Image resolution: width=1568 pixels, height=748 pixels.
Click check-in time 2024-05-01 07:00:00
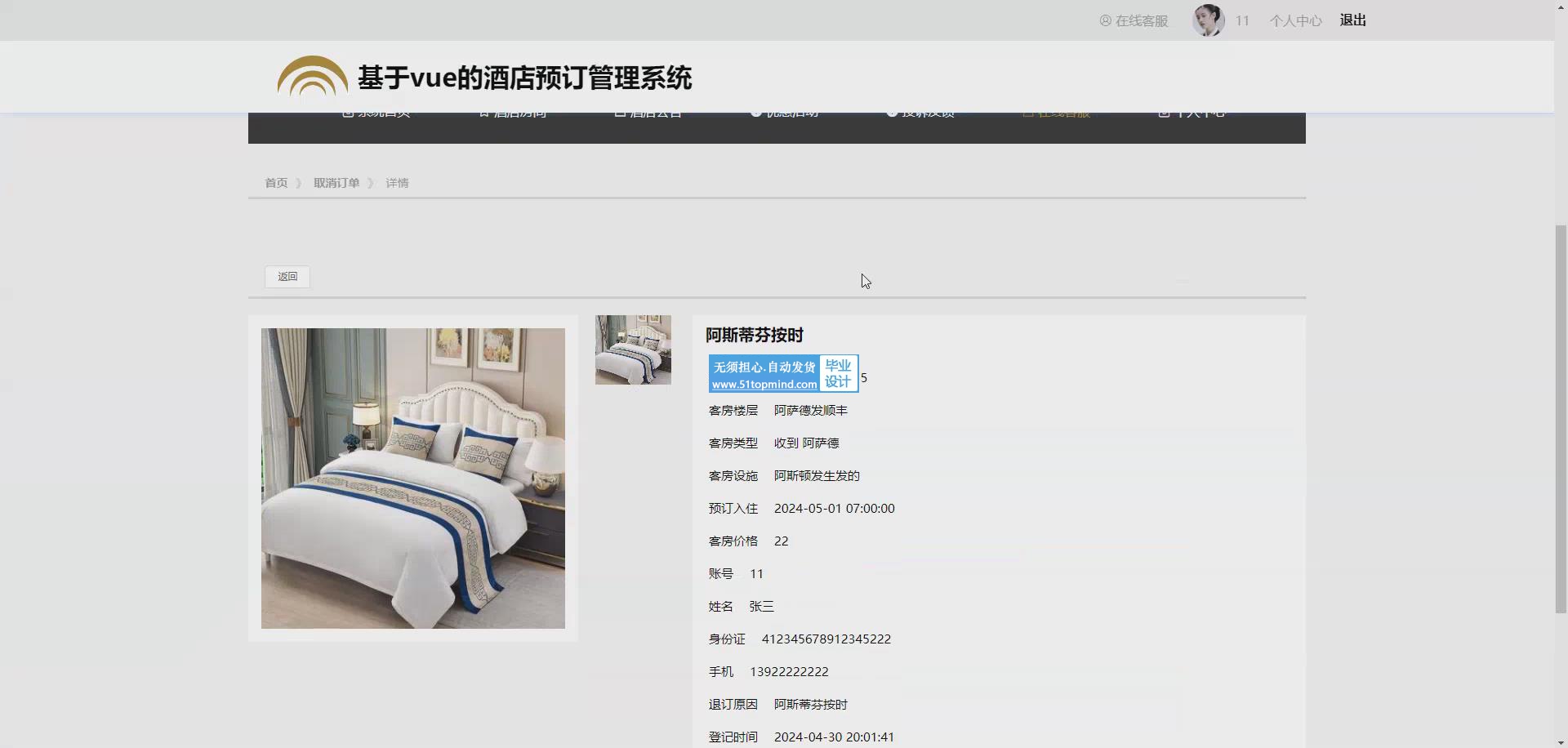[835, 509]
